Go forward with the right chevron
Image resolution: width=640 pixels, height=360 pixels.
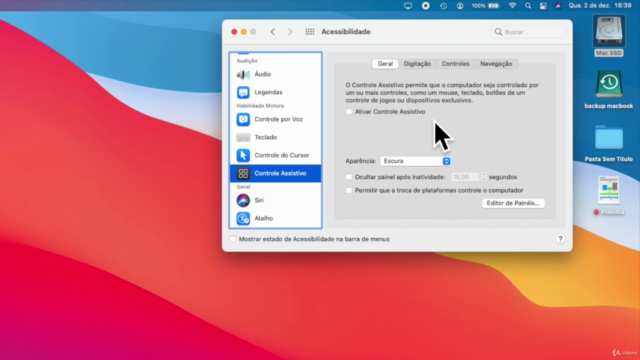(x=290, y=32)
